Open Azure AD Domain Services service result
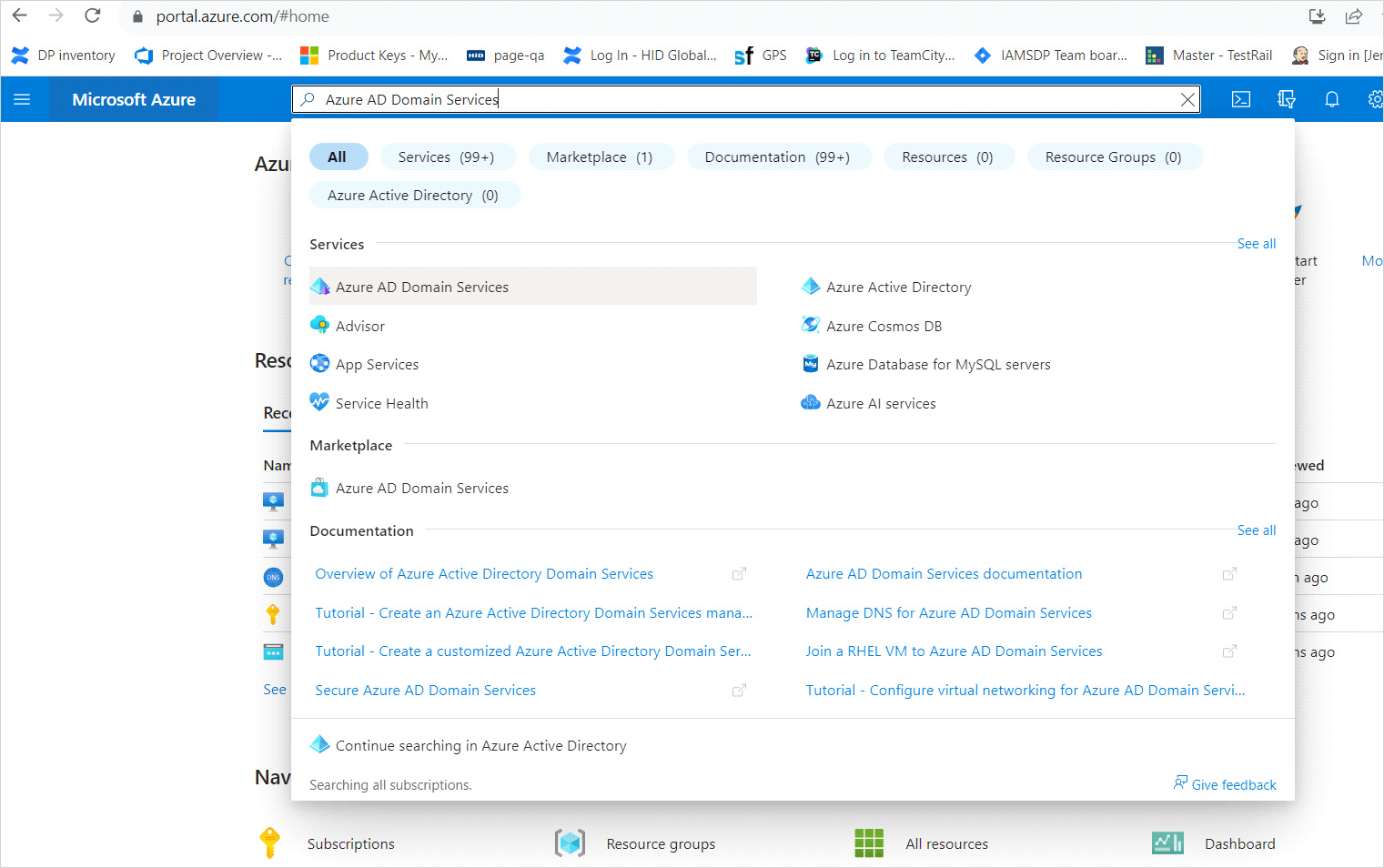 422,287
